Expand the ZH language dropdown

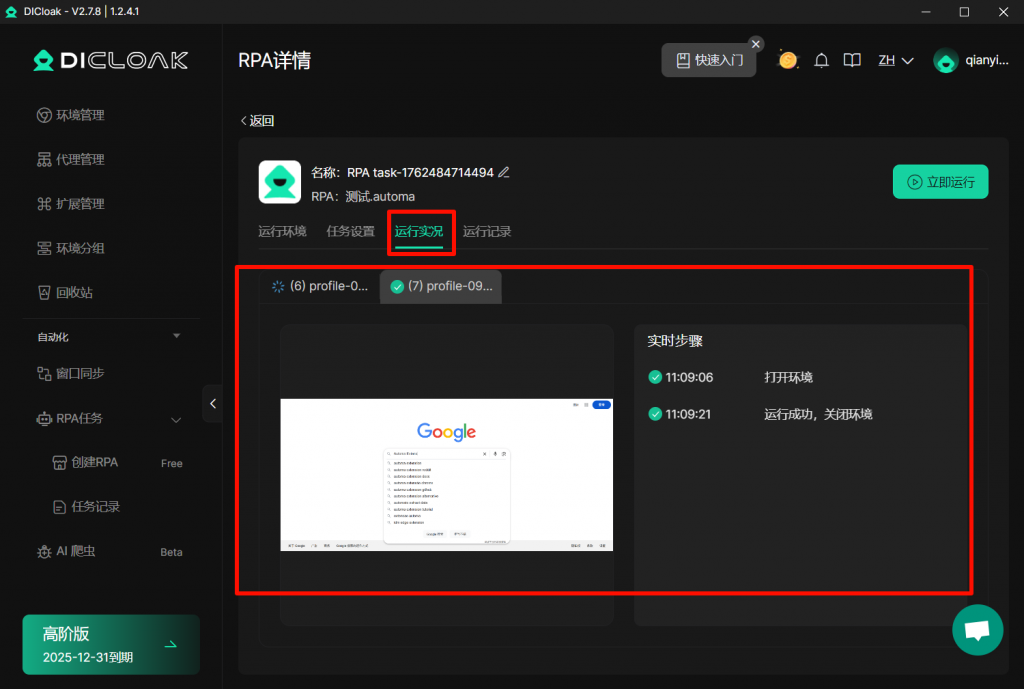click(896, 60)
